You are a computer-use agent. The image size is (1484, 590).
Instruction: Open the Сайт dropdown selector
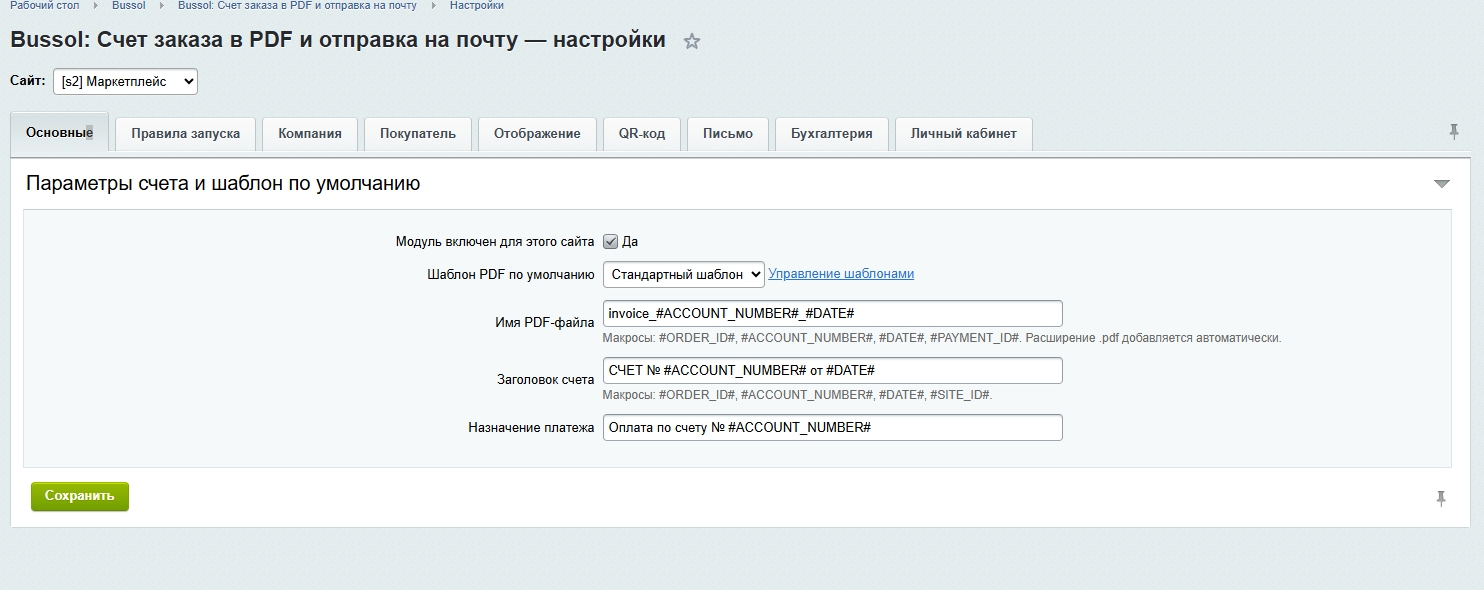click(x=125, y=82)
